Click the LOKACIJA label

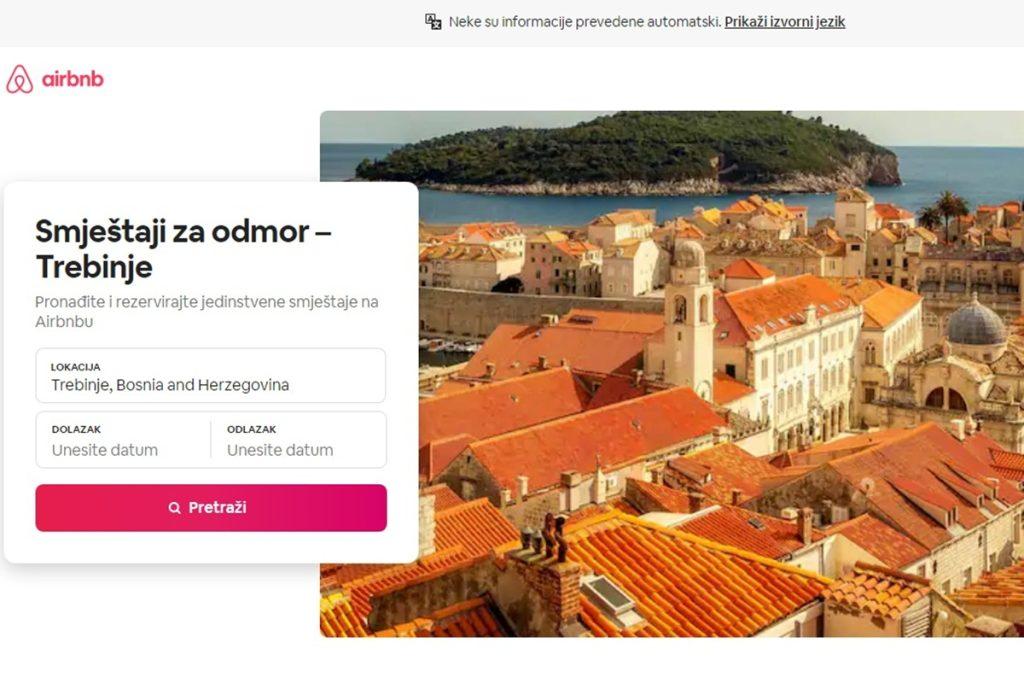click(x=76, y=367)
